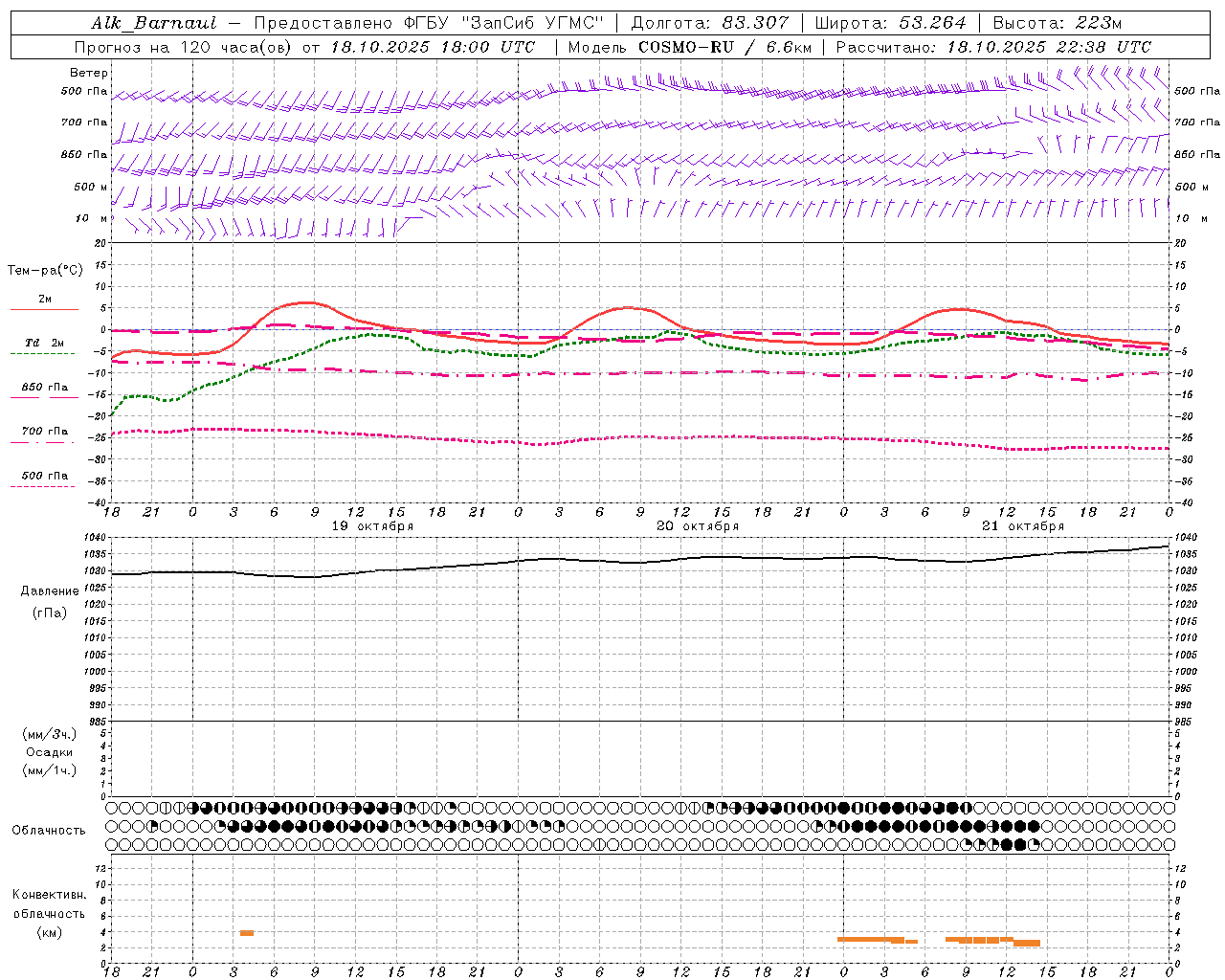Click the Alk_Barnaul station title
The image size is (1225, 980).
pos(154,23)
